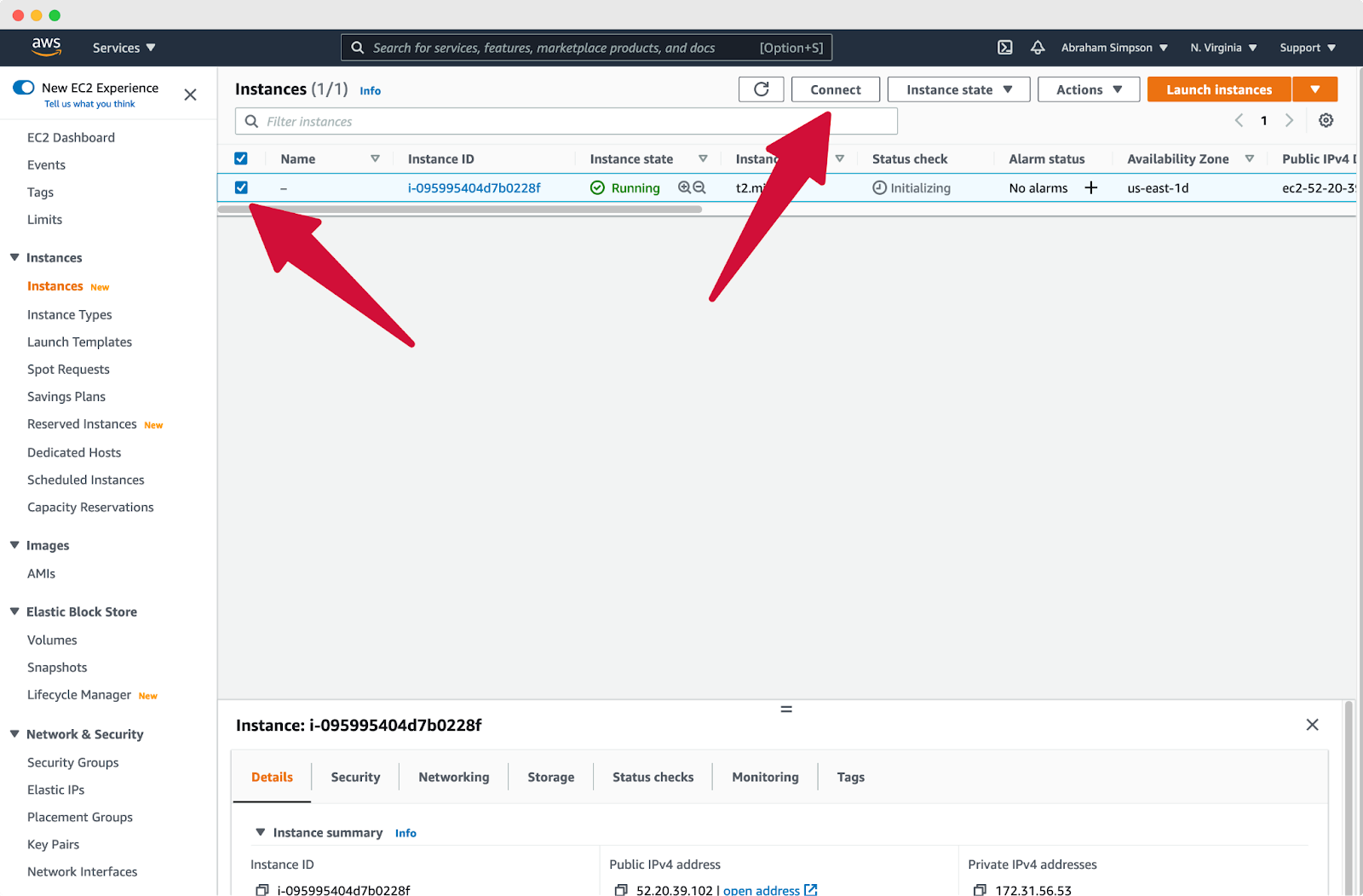Uncheck the instance row checkbox

[x=241, y=187]
